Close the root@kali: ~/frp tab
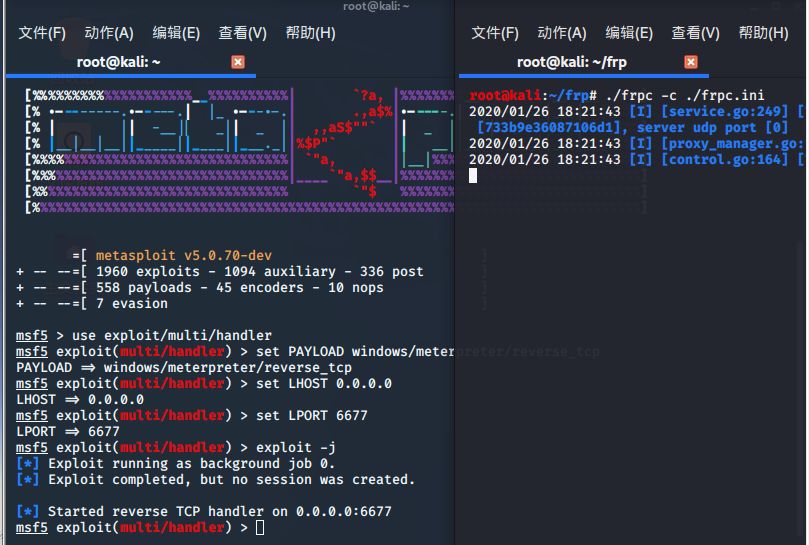The image size is (809, 545). coord(691,62)
